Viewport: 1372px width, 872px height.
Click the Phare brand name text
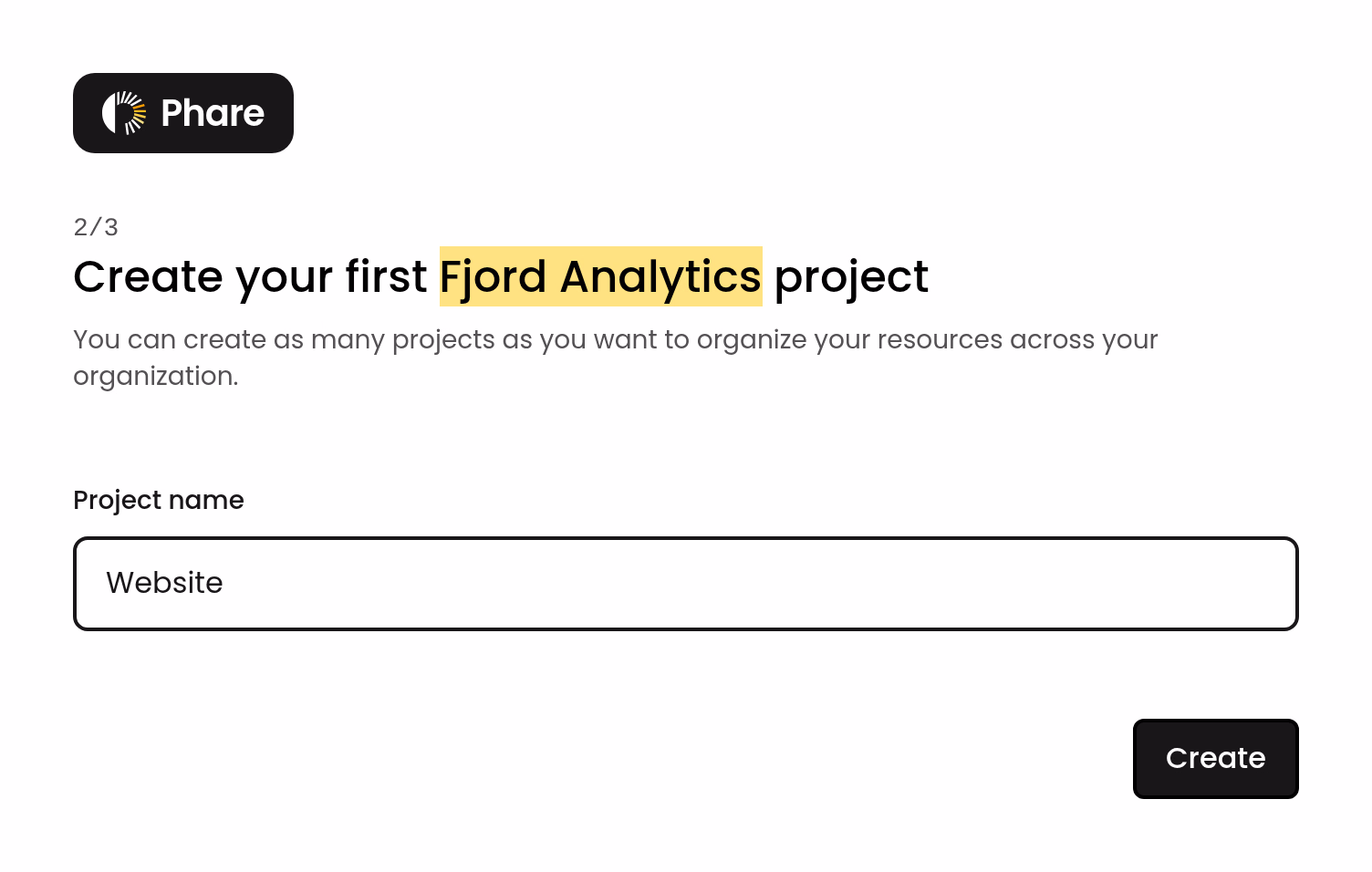point(213,113)
